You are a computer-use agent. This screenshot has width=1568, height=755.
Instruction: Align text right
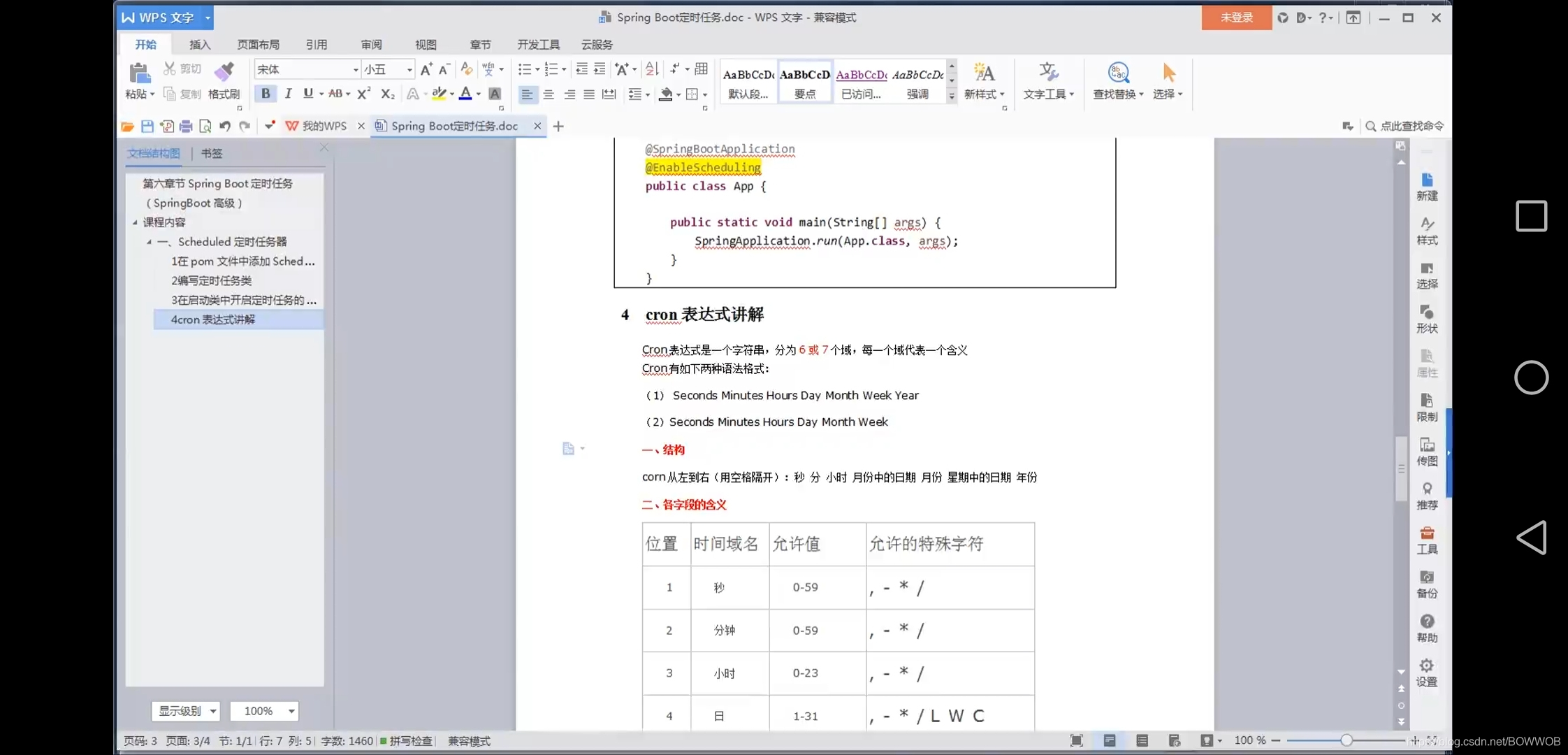click(x=569, y=94)
